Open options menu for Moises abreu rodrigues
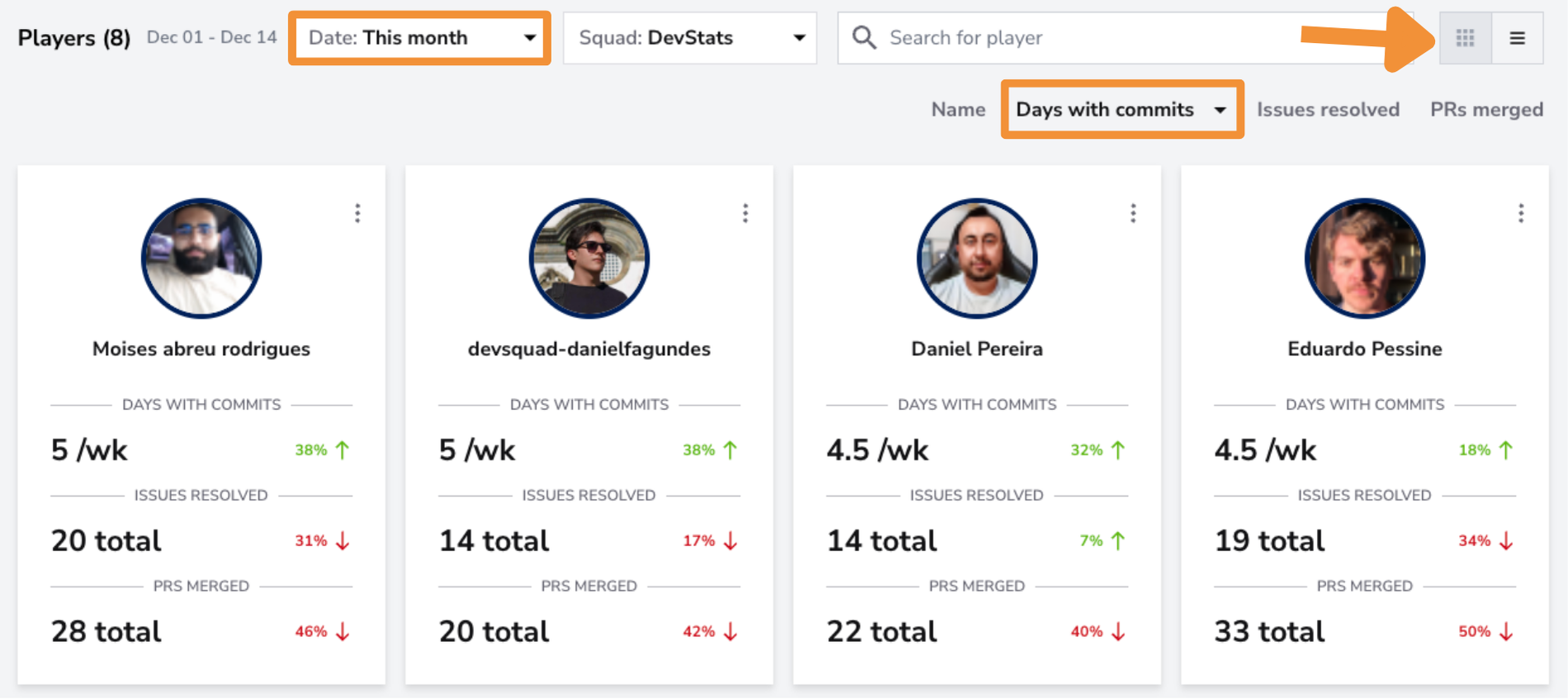The height and width of the screenshot is (699, 1568). tap(358, 213)
